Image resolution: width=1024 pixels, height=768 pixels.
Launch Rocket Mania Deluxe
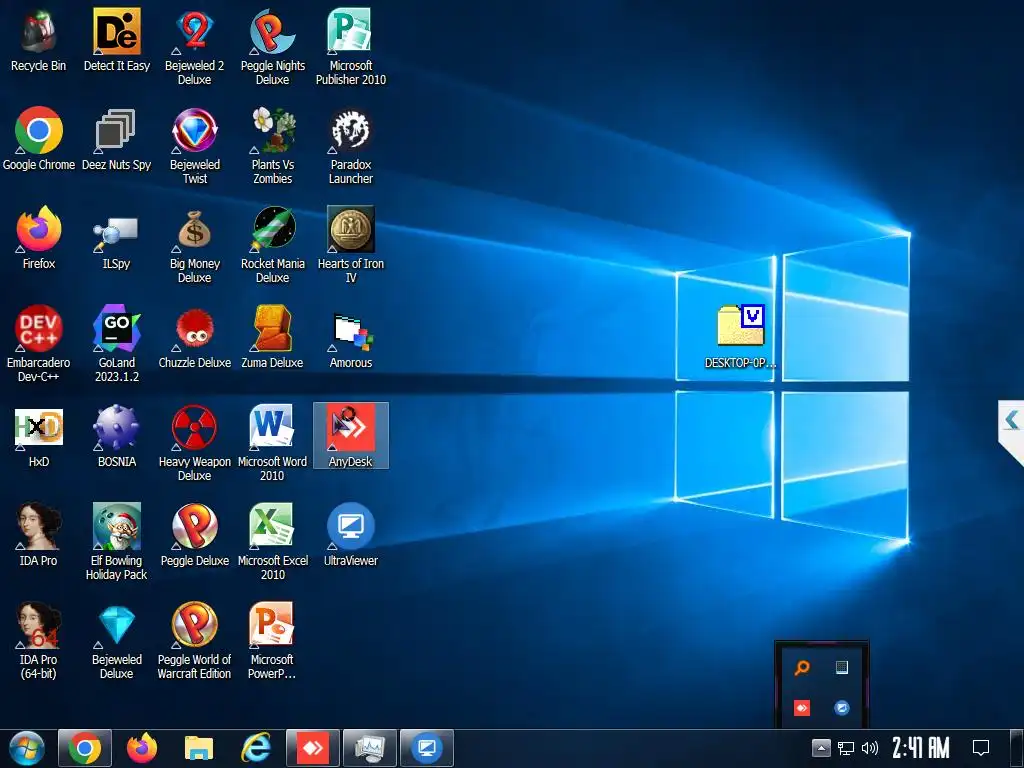(272, 246)
